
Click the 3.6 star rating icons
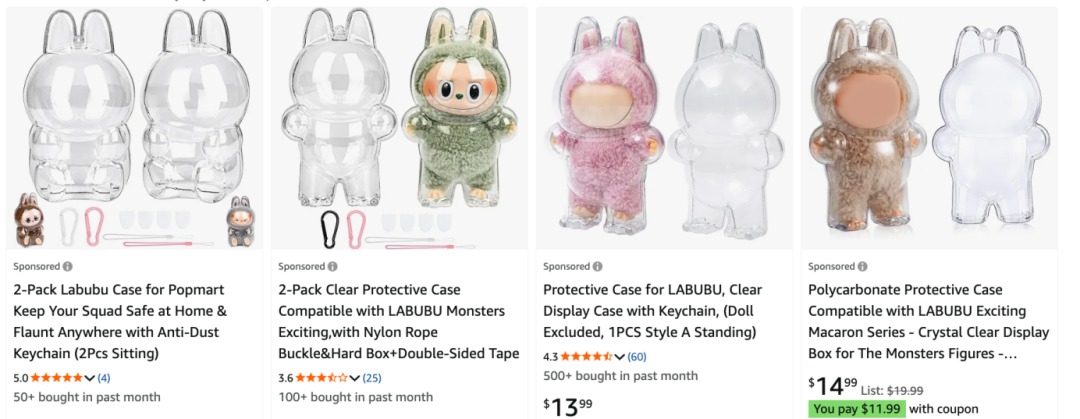321,378
